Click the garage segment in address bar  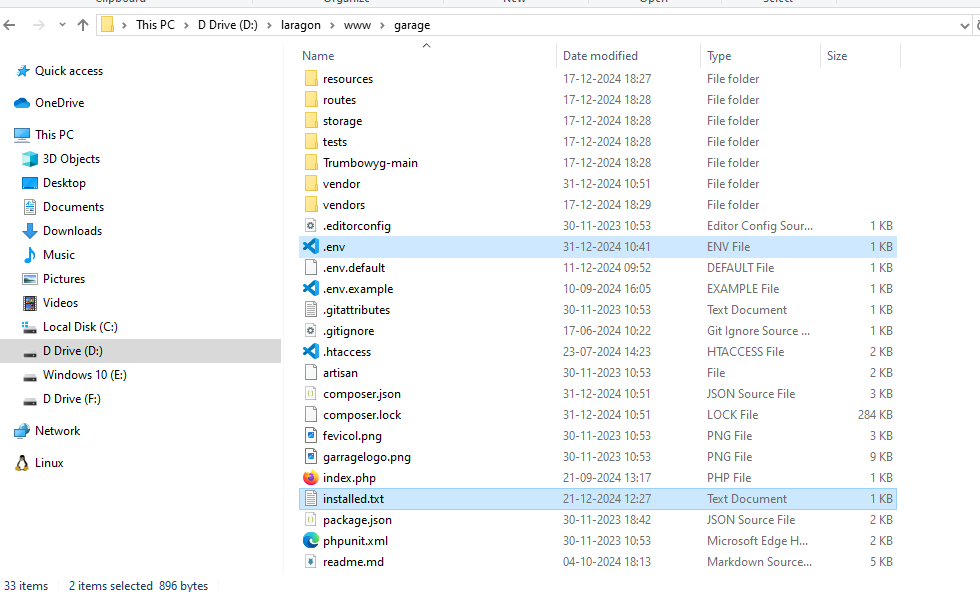pyautogui.click(x=412, y=25)
